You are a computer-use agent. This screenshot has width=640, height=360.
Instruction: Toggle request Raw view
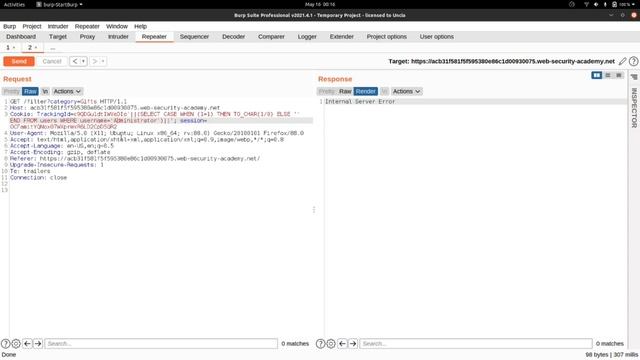point(30,91)
